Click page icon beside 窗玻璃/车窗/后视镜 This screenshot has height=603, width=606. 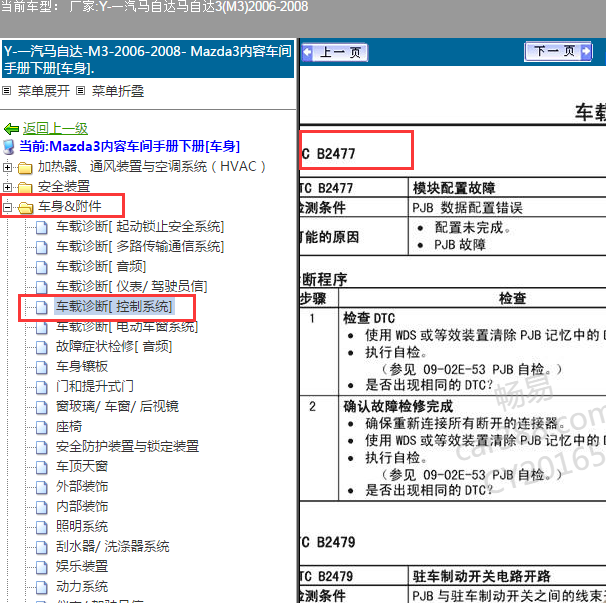(x=42, y=408)
